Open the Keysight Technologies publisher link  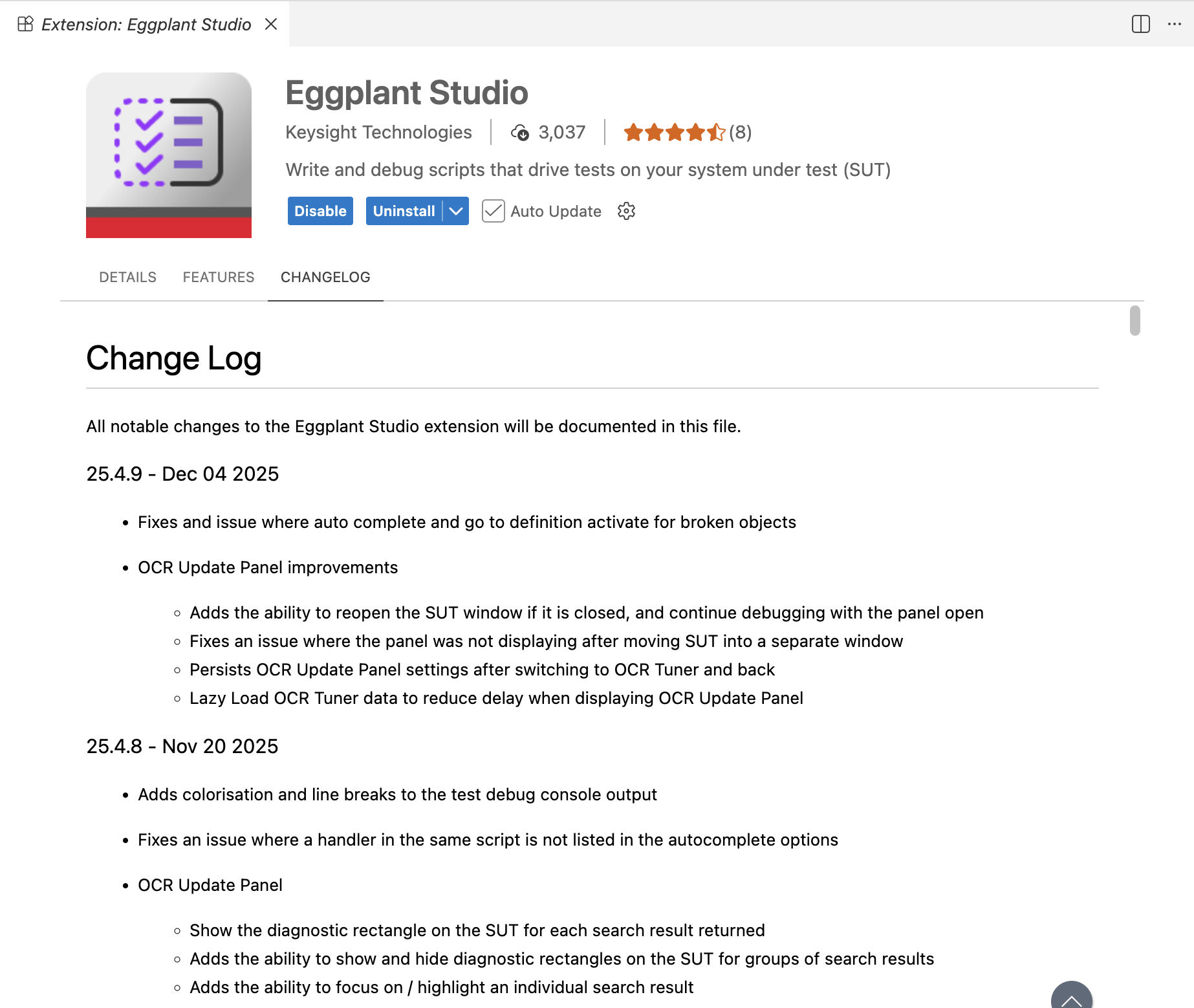pyautogui.click(x=379, y=132)
